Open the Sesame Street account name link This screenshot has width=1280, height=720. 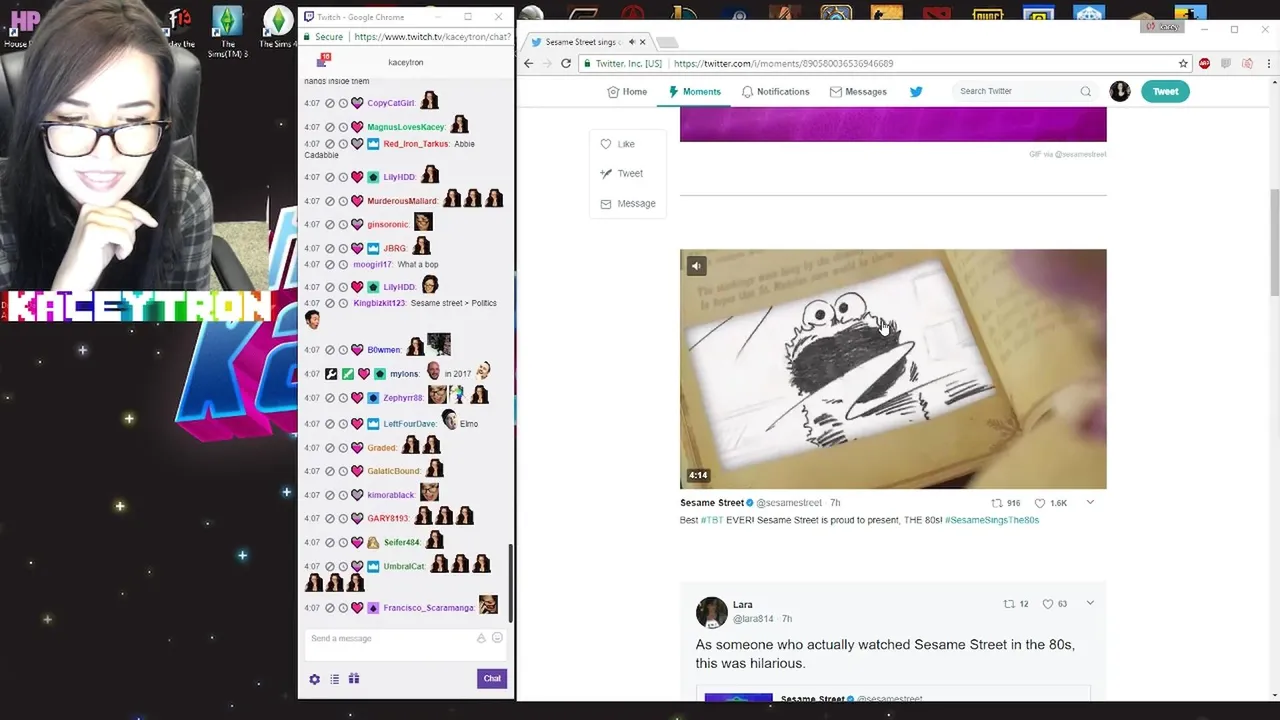click(x=712, y=503)
